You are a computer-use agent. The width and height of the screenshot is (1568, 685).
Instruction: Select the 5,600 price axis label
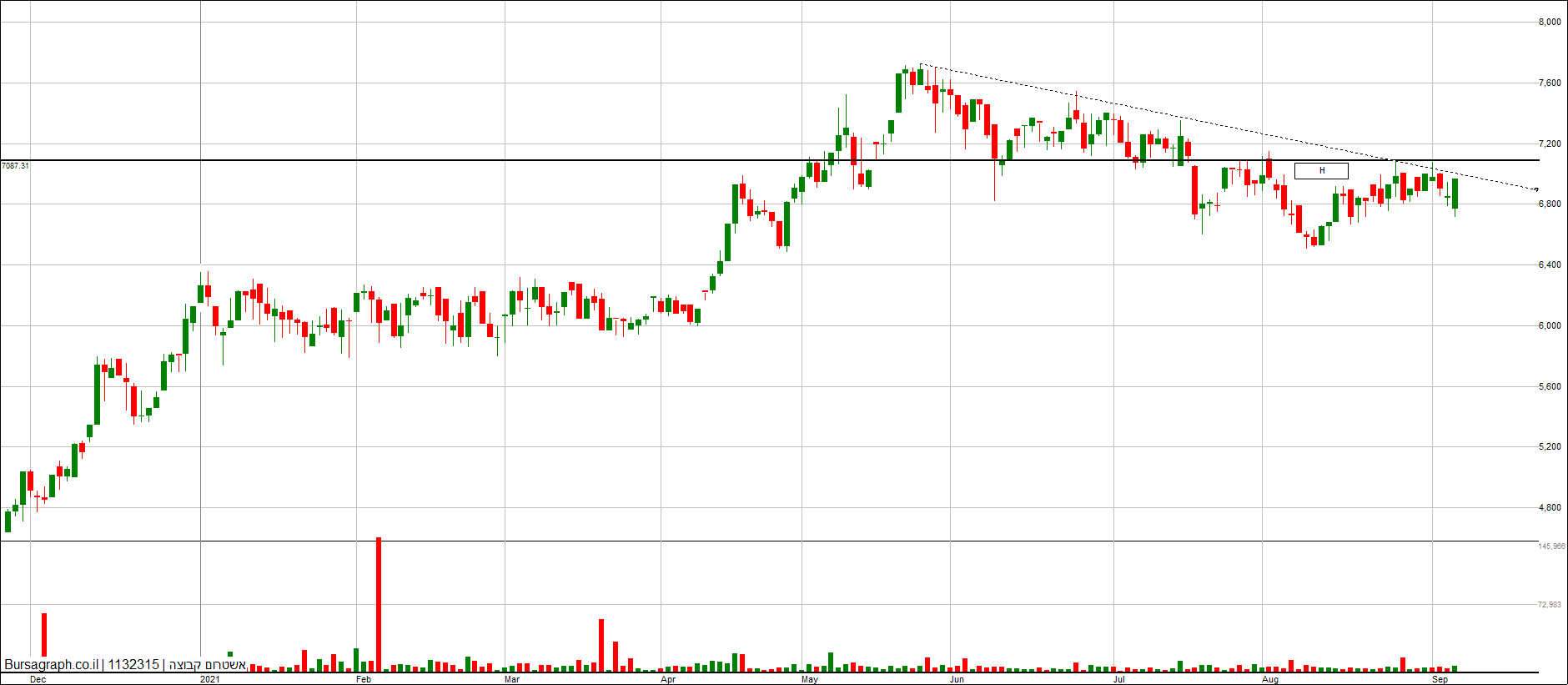click(1550, 387)
